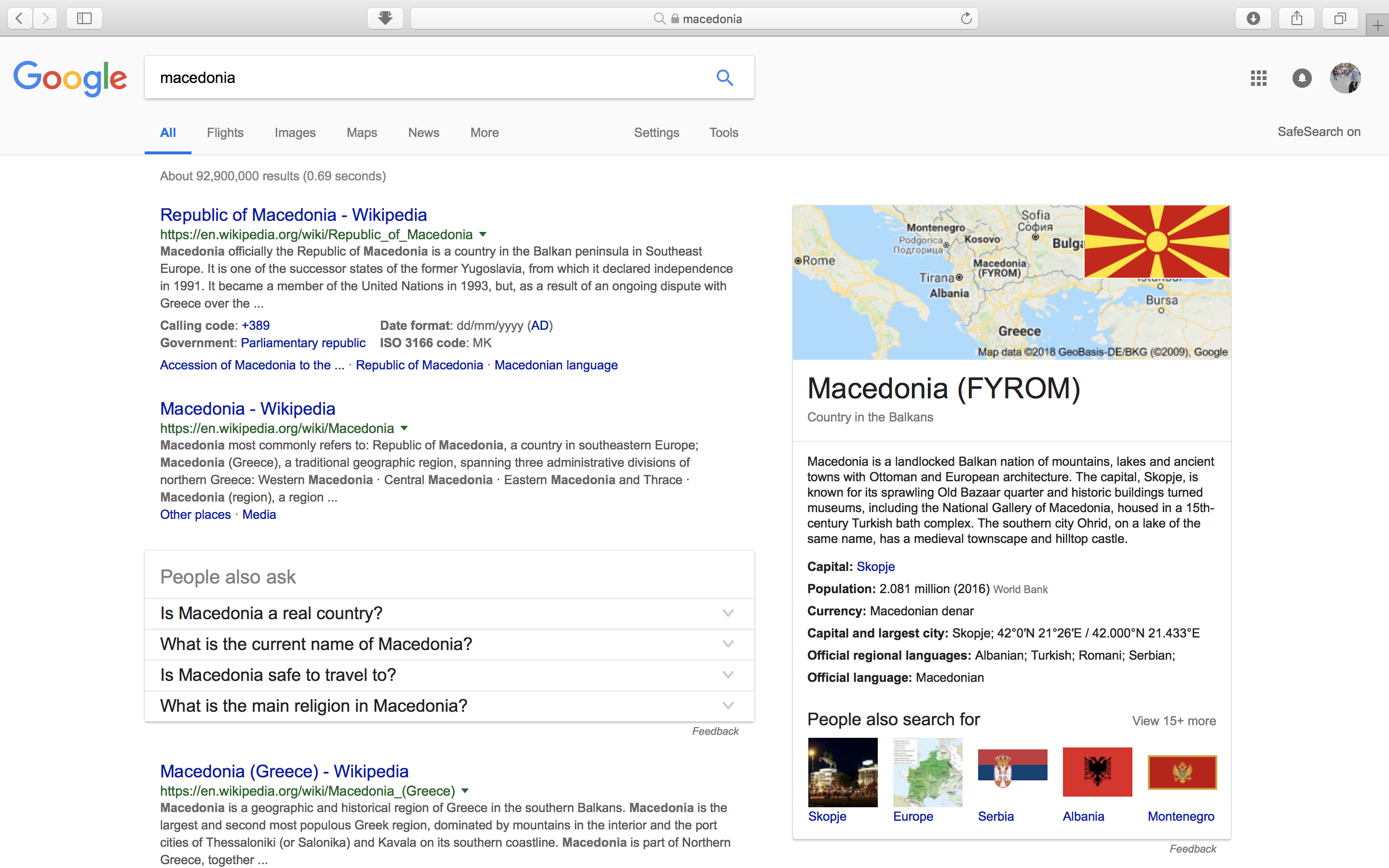This screenshot has height=868, width=1389.
Task: Open the Montenegro flag thumbnail
Action: pyautogui.click(x=1183, y=772)
